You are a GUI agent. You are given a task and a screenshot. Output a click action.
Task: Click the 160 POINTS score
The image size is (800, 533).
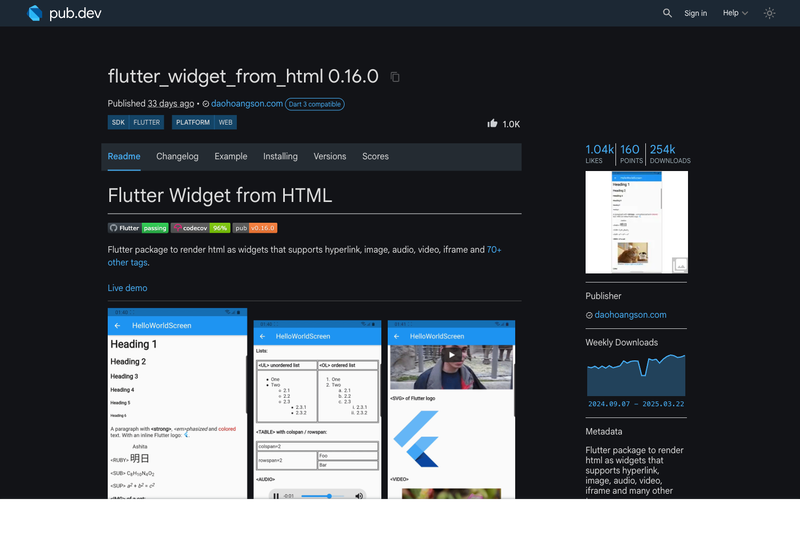click(631, 154)
